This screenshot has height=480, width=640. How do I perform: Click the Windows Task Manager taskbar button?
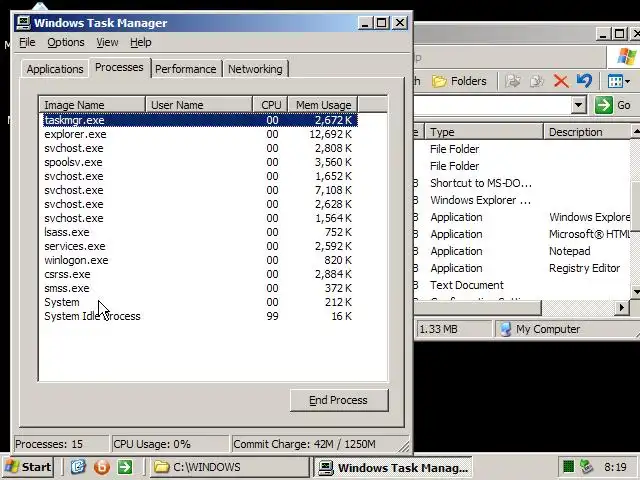click(x=393, y=467)
